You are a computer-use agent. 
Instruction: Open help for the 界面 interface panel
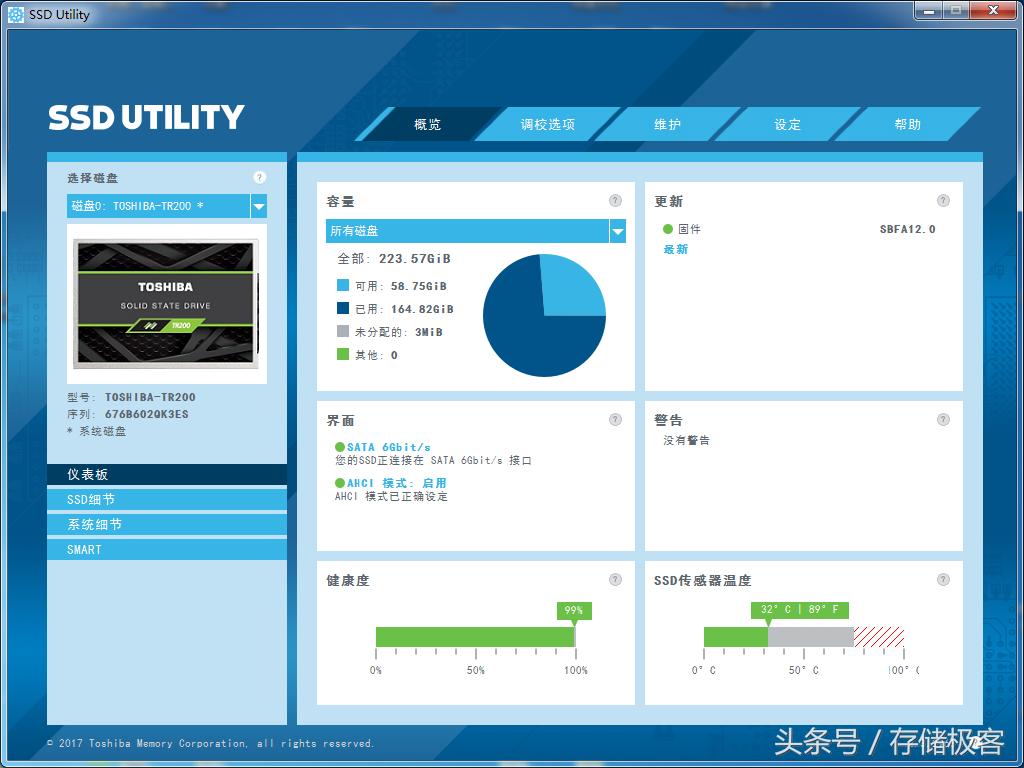(617, 419)
